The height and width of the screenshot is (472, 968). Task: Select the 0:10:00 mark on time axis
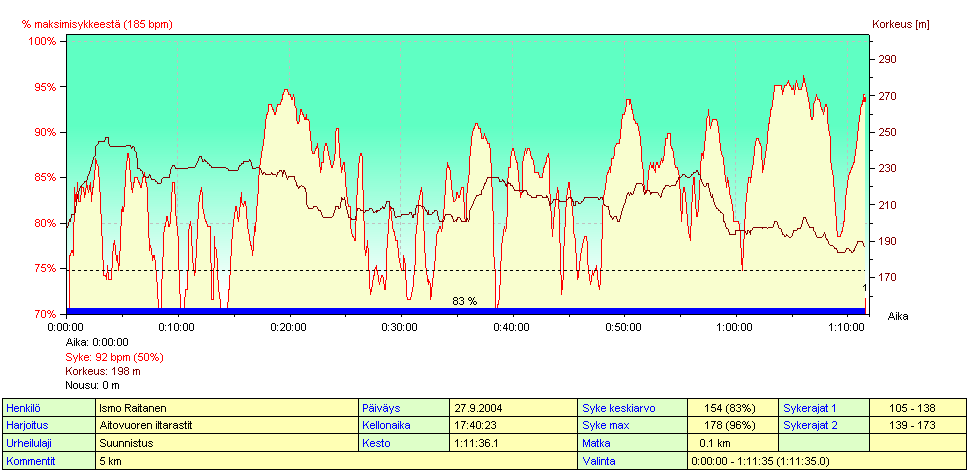tap(177, 327)
